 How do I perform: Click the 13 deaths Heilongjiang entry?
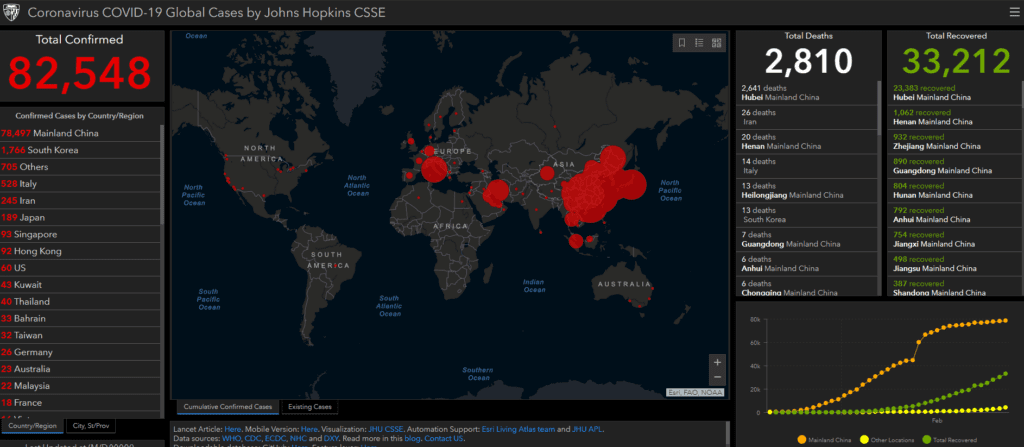(807, 191)
